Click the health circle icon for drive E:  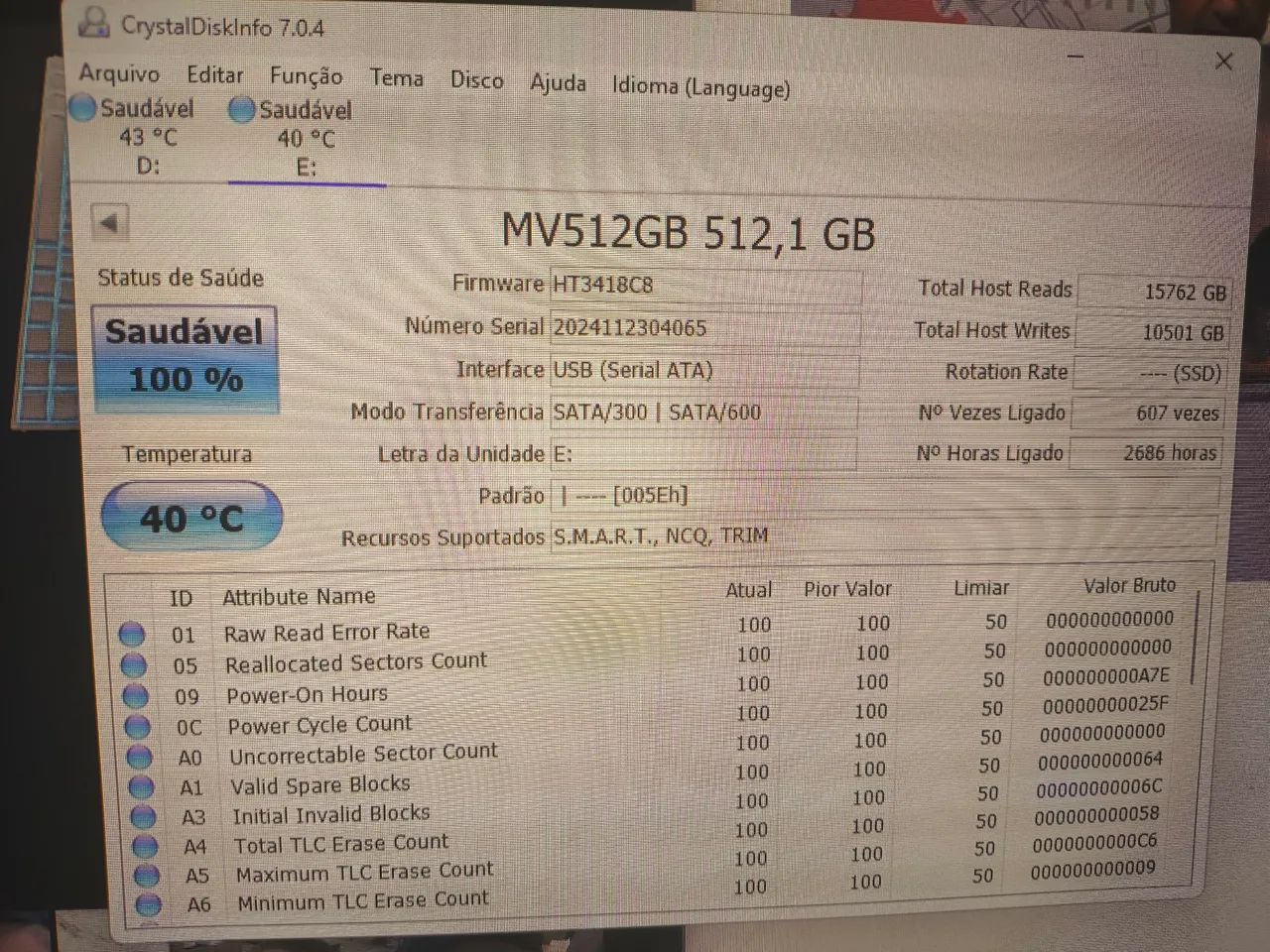241,109
